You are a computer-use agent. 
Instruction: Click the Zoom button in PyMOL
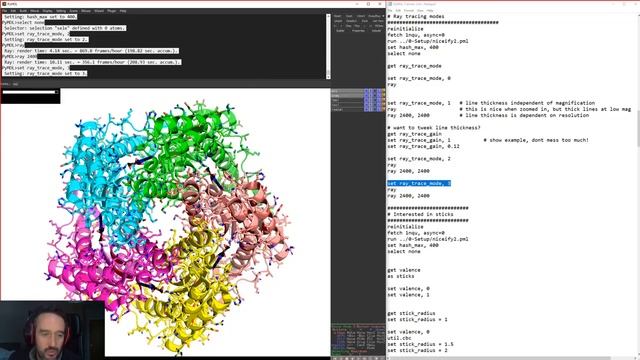349,16
